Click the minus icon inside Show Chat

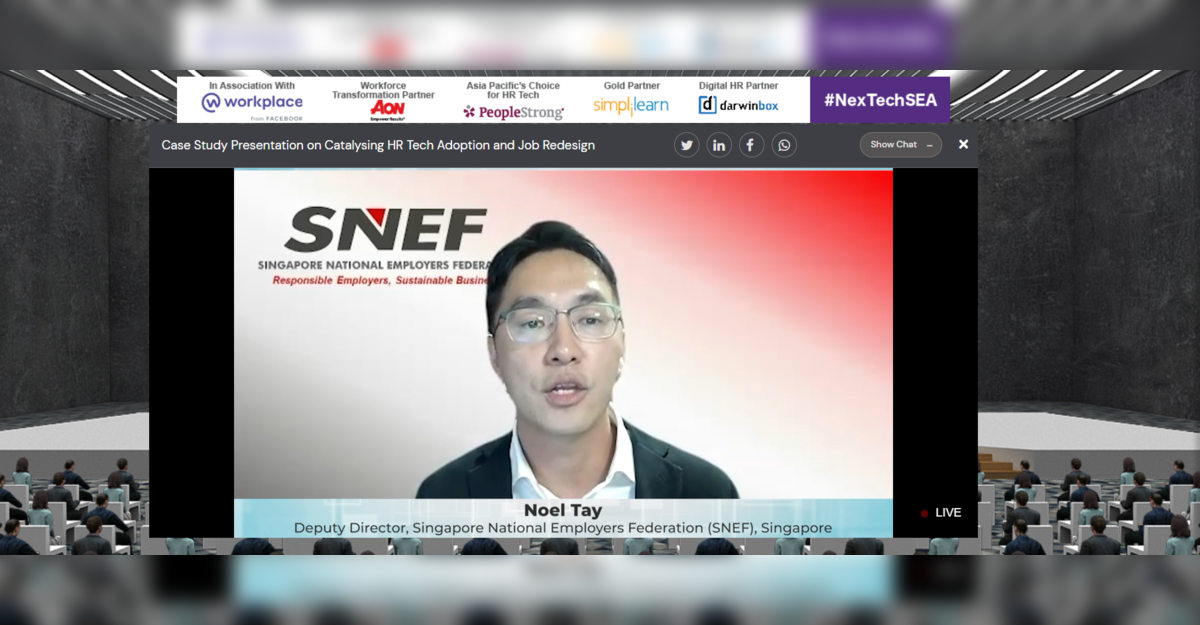click(x=929, y=145)
